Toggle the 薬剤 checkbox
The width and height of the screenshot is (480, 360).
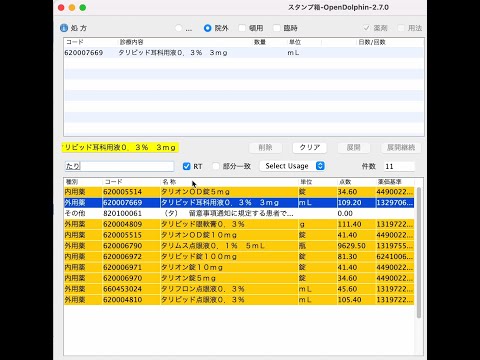[x=367, y=28]
